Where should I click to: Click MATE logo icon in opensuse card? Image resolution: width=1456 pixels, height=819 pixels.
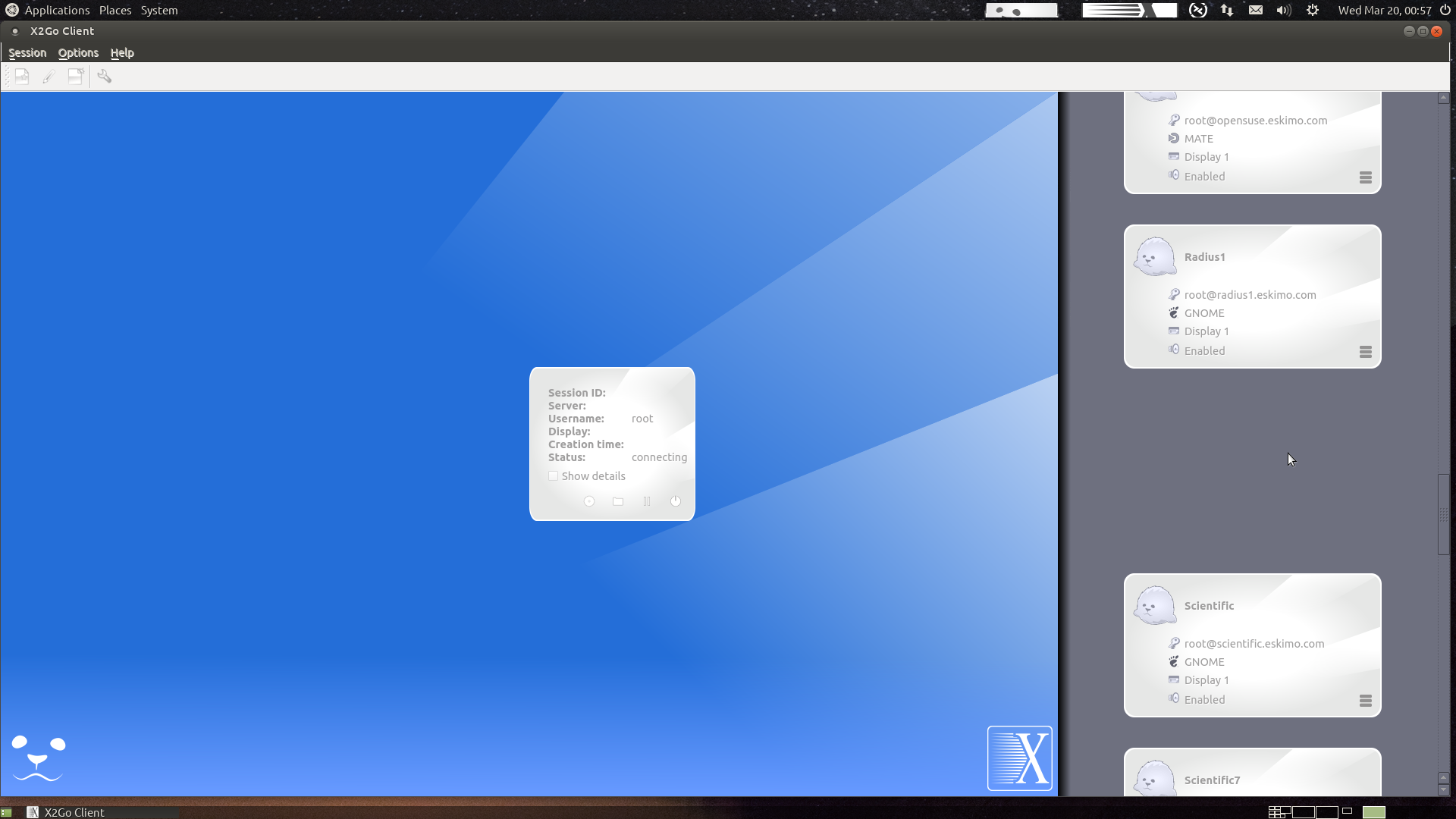click(1174, 138)
